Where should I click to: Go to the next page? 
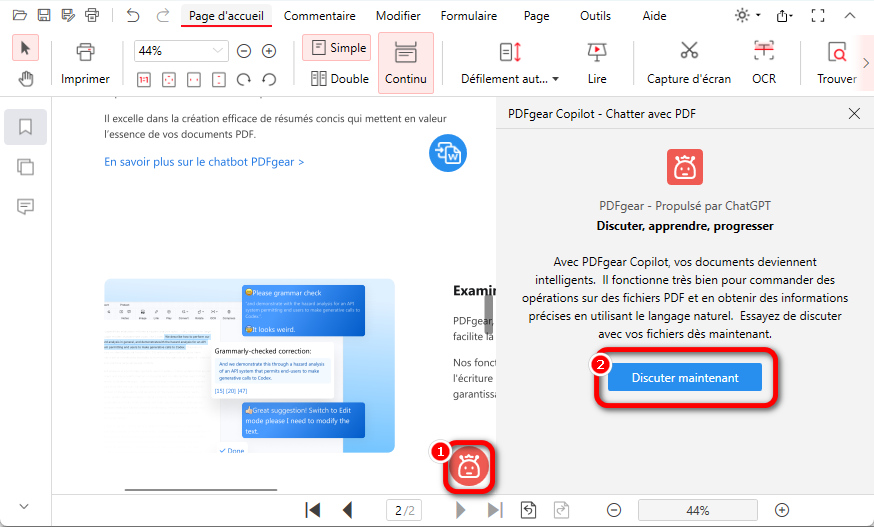tap(460, 510)
